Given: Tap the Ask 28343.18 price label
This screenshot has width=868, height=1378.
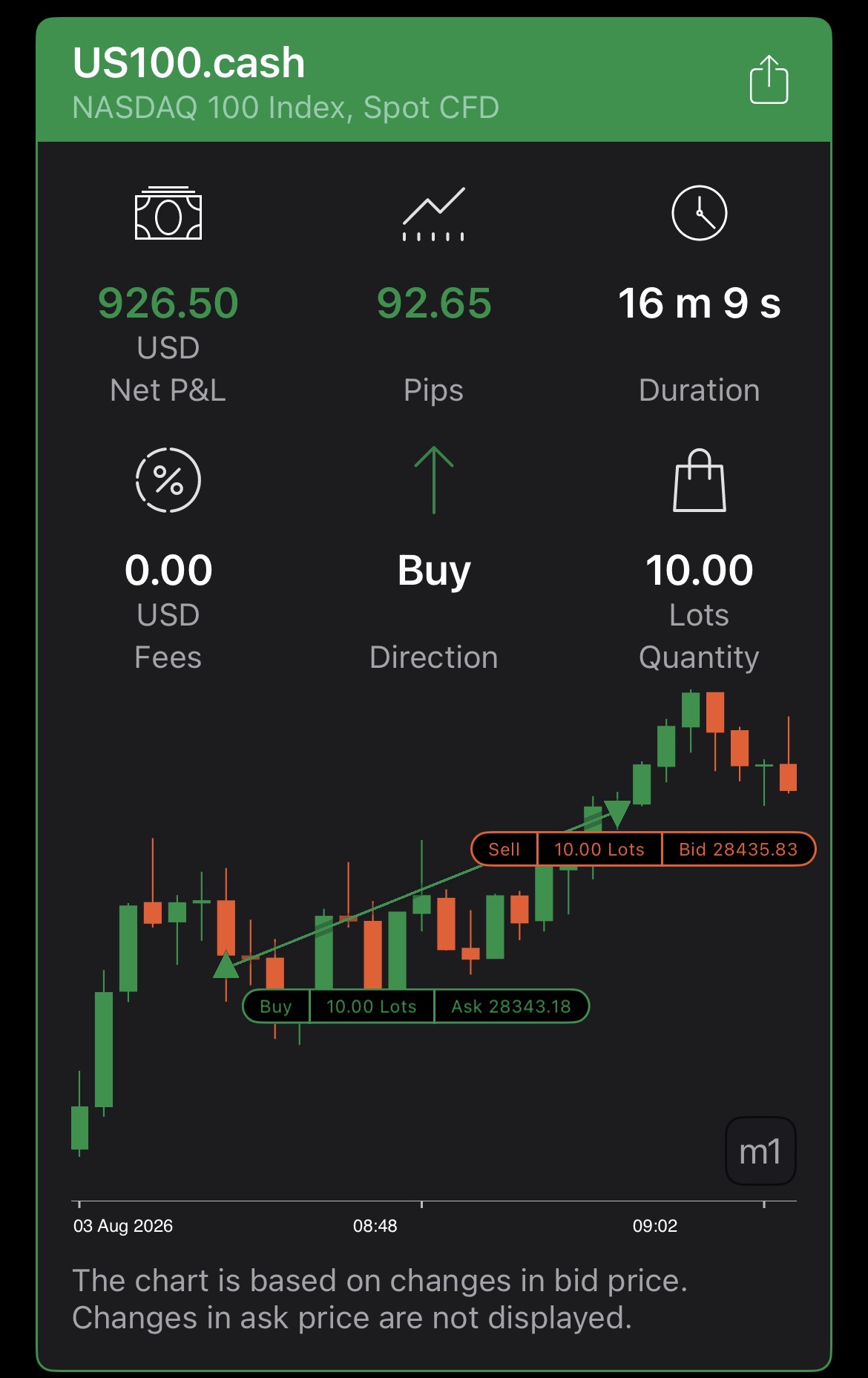Looking at the screenshot, I should [511, 1006].
